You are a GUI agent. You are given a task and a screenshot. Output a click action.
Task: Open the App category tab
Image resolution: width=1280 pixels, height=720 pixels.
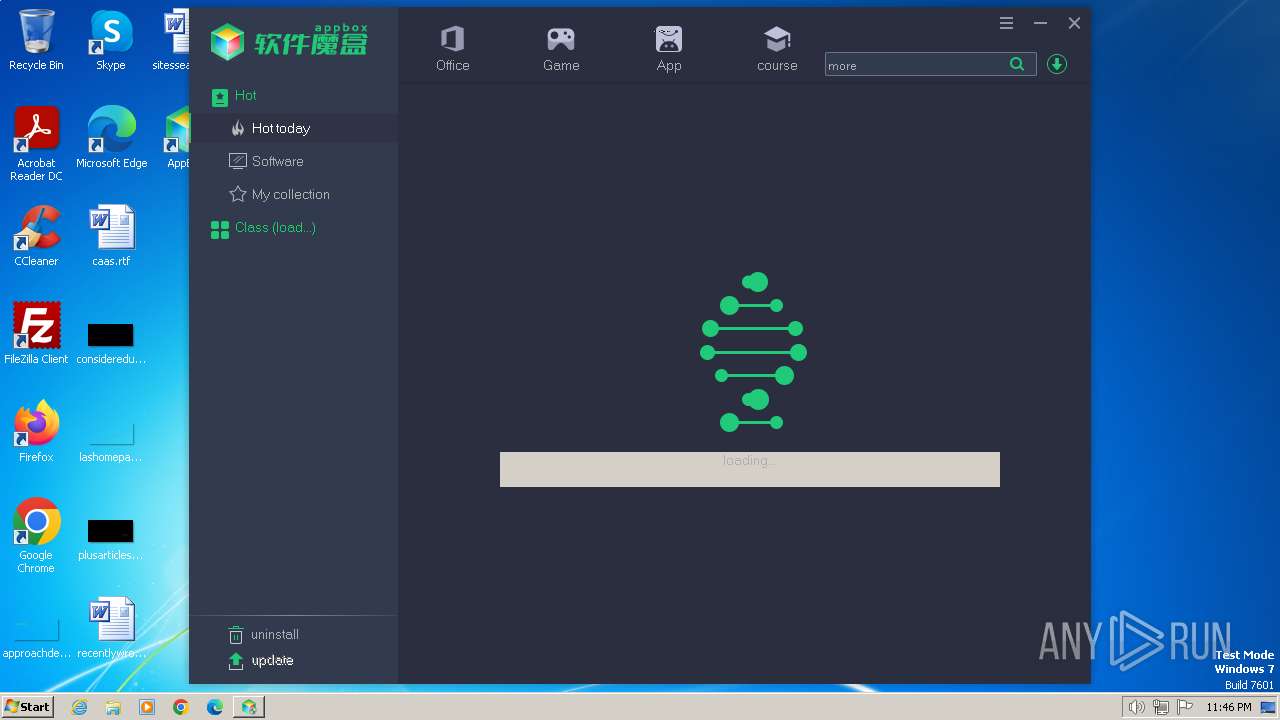pos(669,49)
